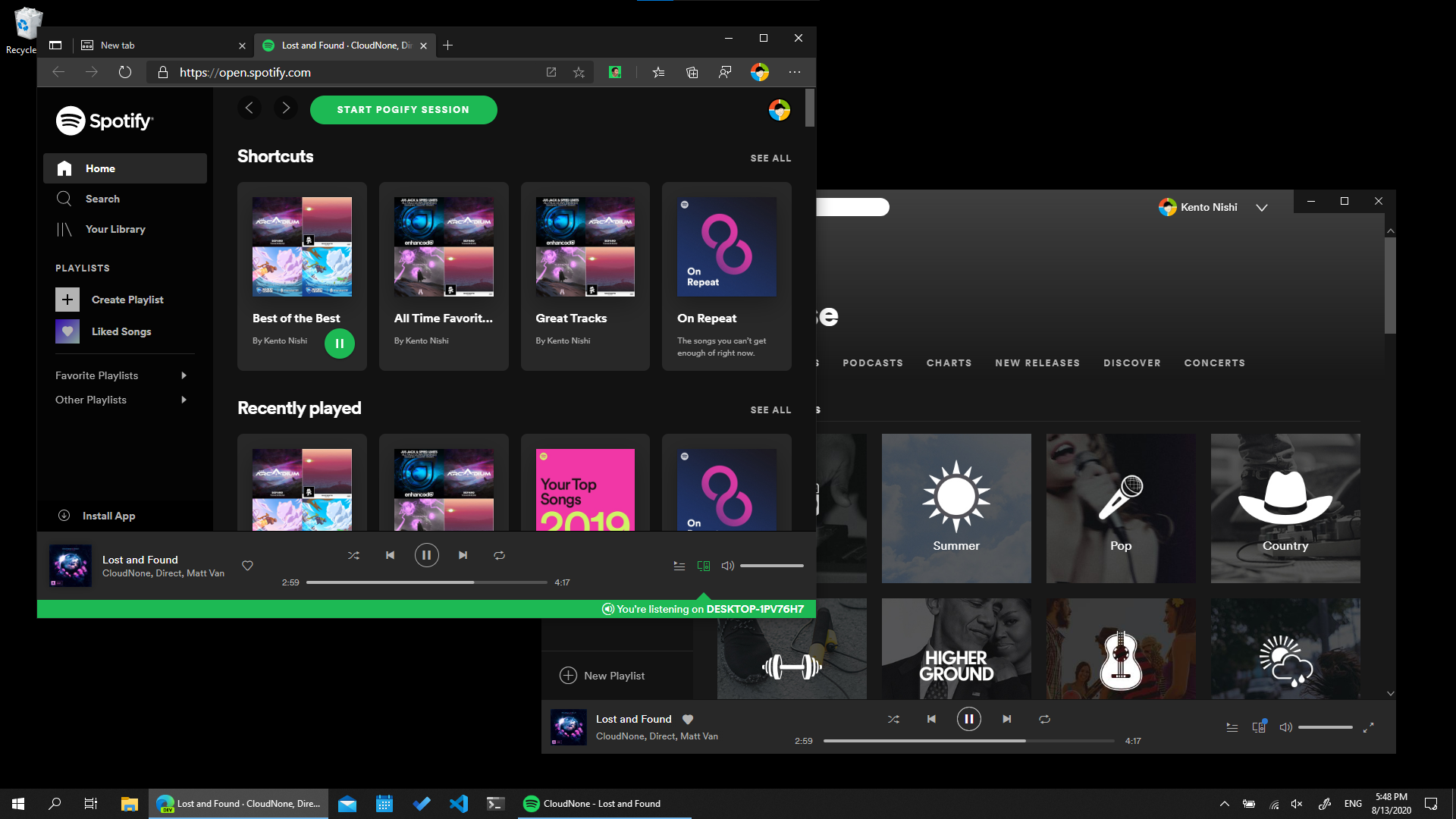Open the browser settings ellipsis menu
The width and height of the screenshot is (1456, 819).
point(794,72)
